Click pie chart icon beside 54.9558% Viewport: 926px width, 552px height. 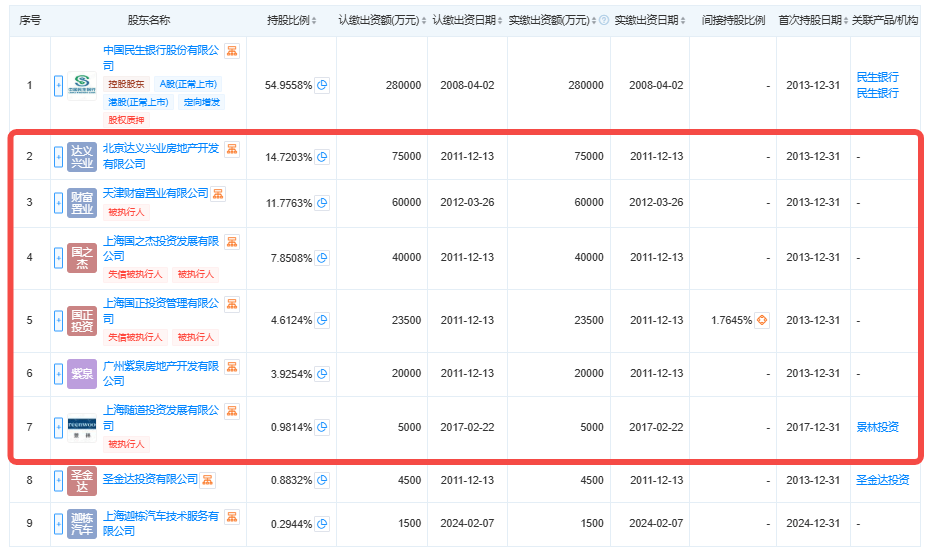[322, 86]
